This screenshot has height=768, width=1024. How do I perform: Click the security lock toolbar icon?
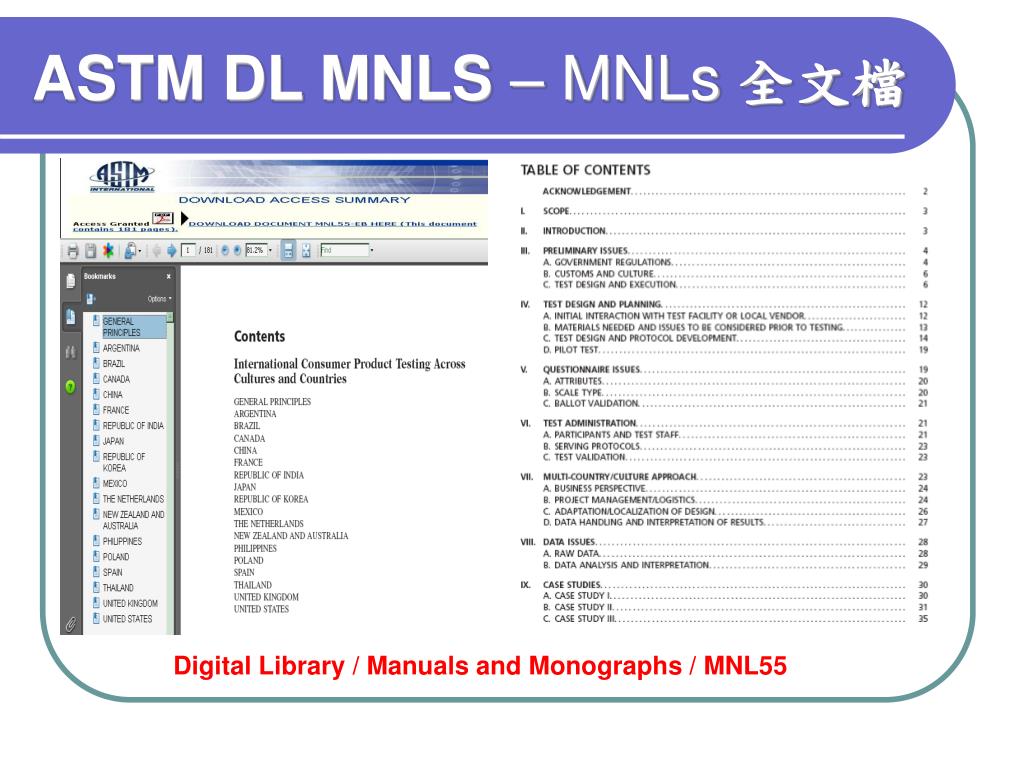(x=130, y=251)
